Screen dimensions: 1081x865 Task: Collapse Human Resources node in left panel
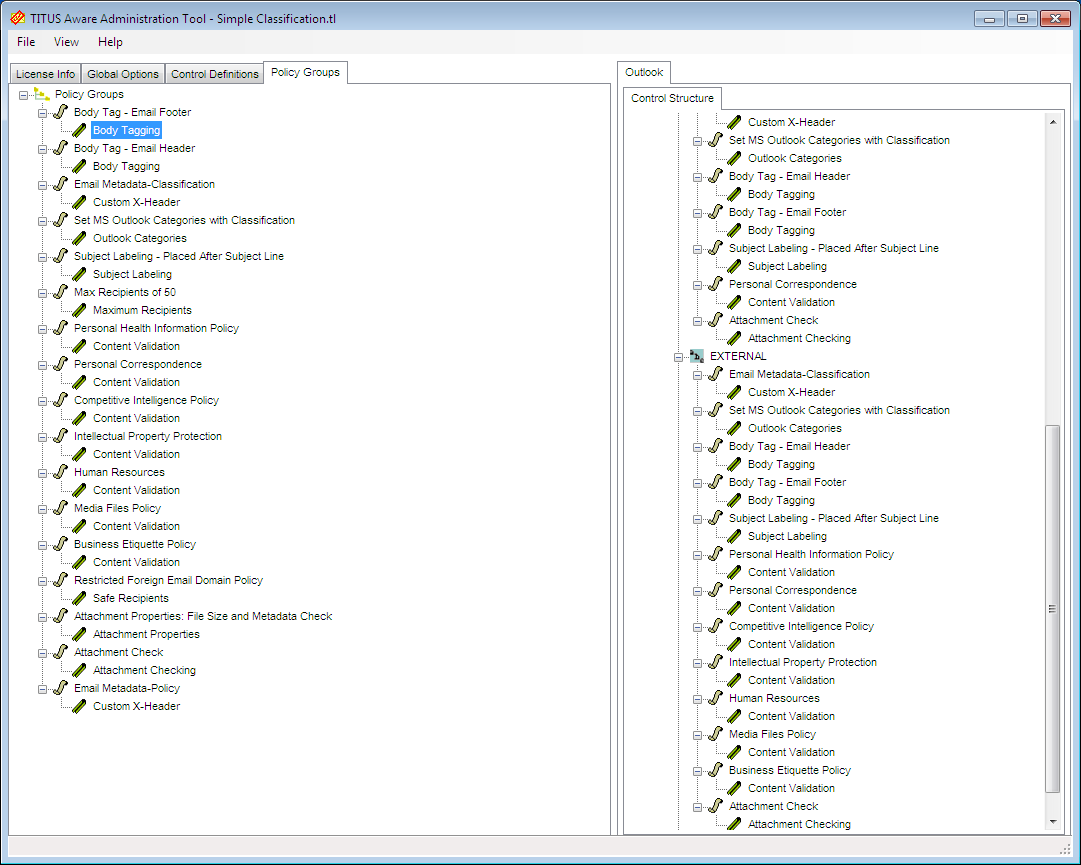click(43, 473)
